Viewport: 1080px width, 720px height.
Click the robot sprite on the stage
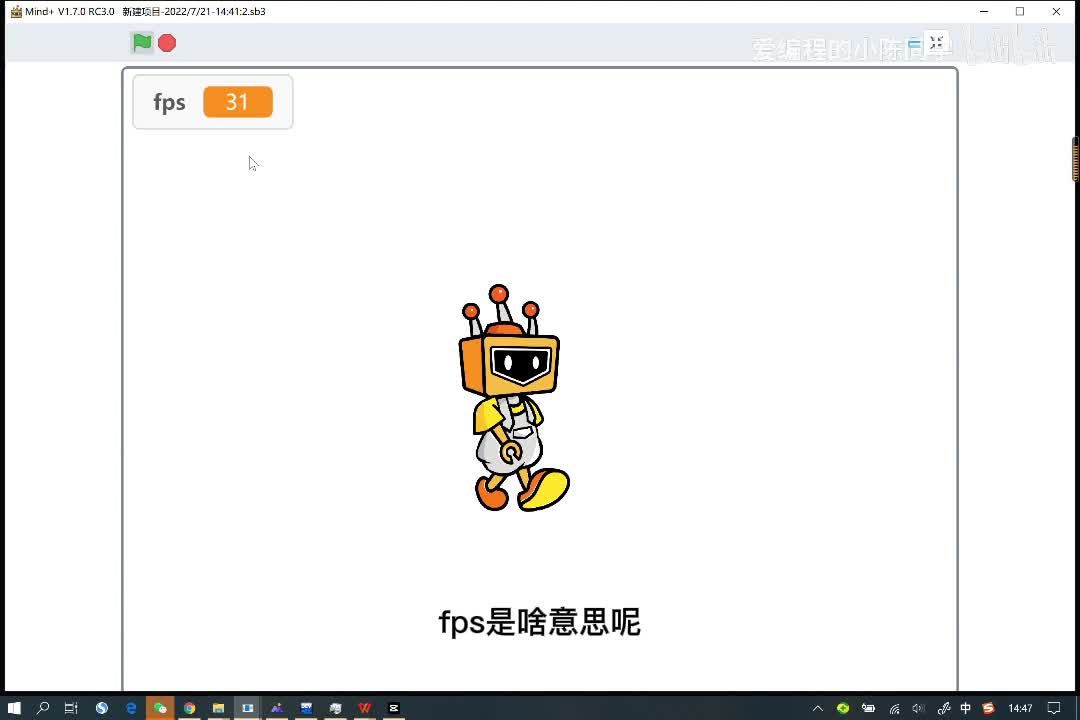(x=515, y=398)
